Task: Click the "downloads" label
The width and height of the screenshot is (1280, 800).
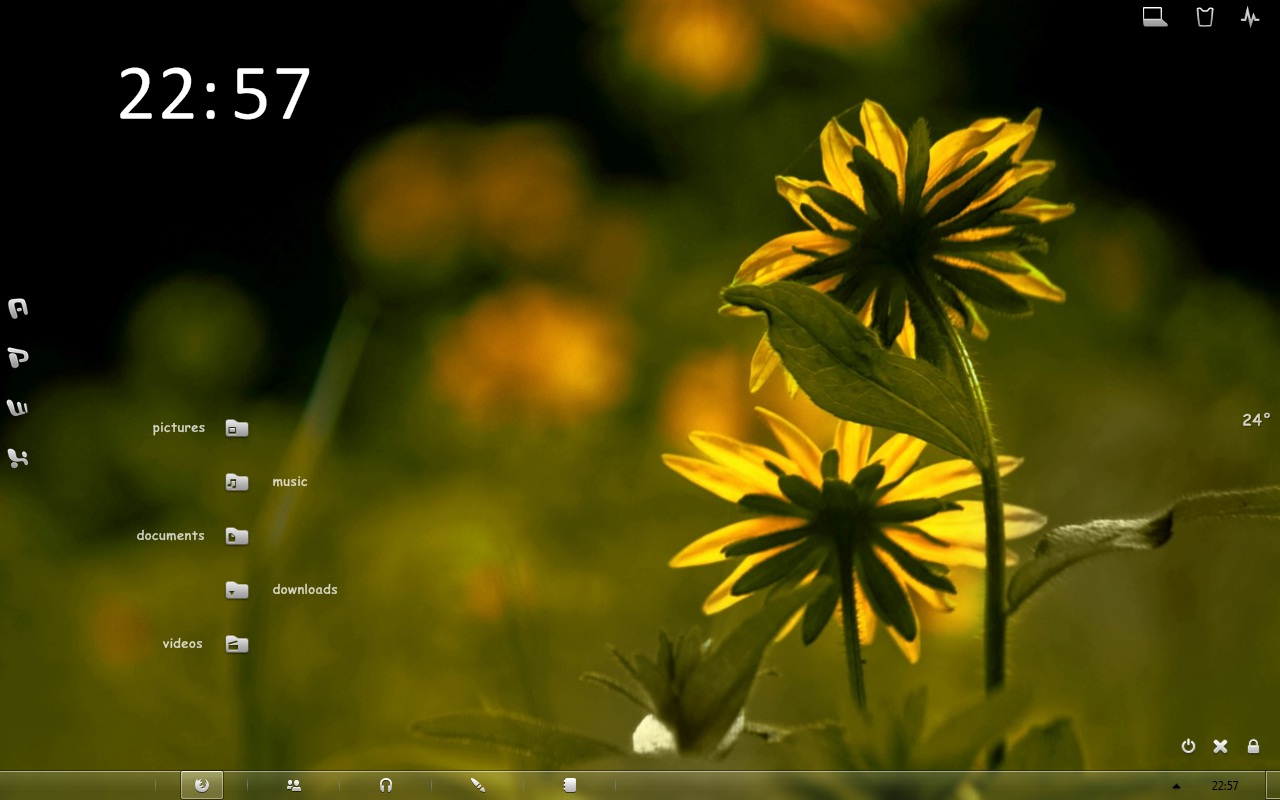Action: (x=305, y=590)
